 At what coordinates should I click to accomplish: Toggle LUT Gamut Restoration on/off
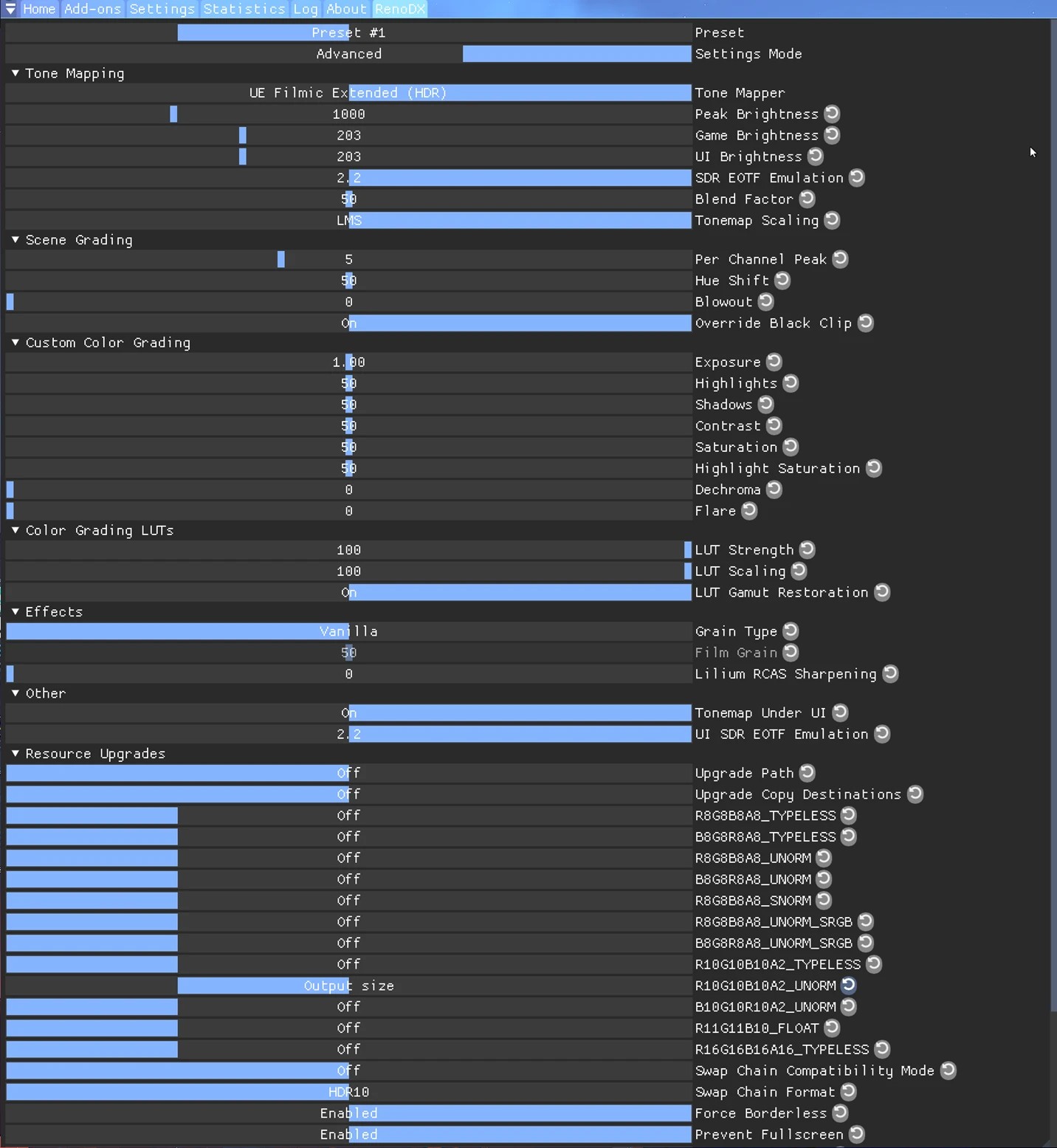pyautogui.click(x=348, y=593)
